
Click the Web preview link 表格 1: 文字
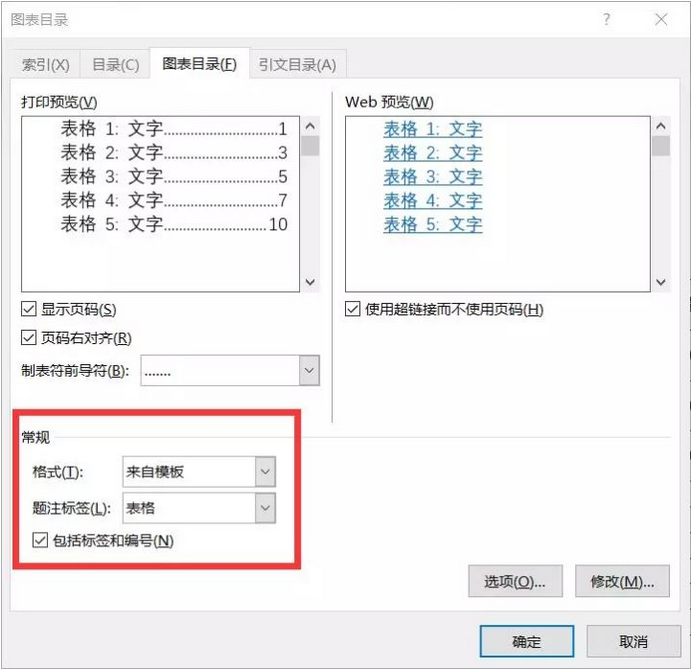click(433, 129)
